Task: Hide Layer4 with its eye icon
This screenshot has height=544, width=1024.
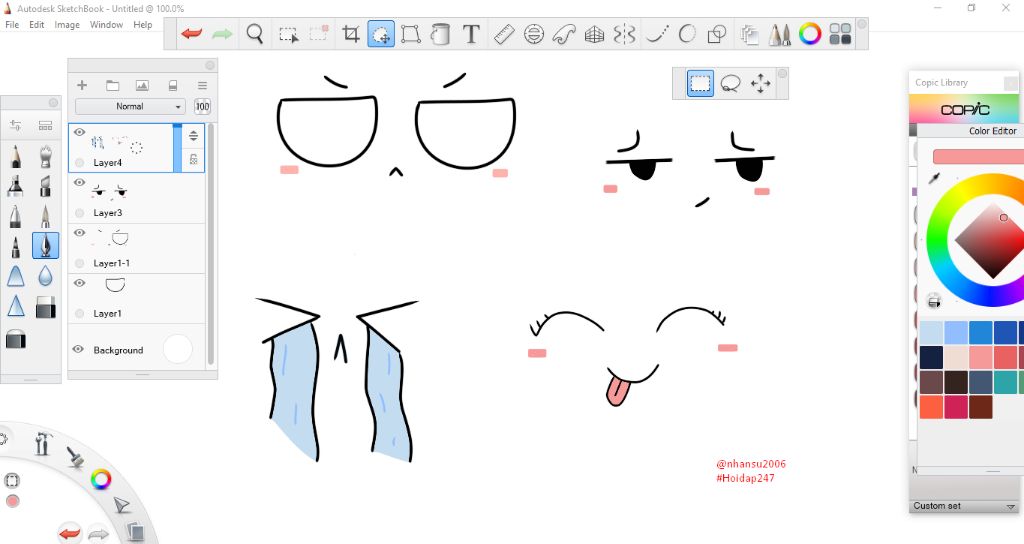Action: pyautogui.click(x=79, y=132)
